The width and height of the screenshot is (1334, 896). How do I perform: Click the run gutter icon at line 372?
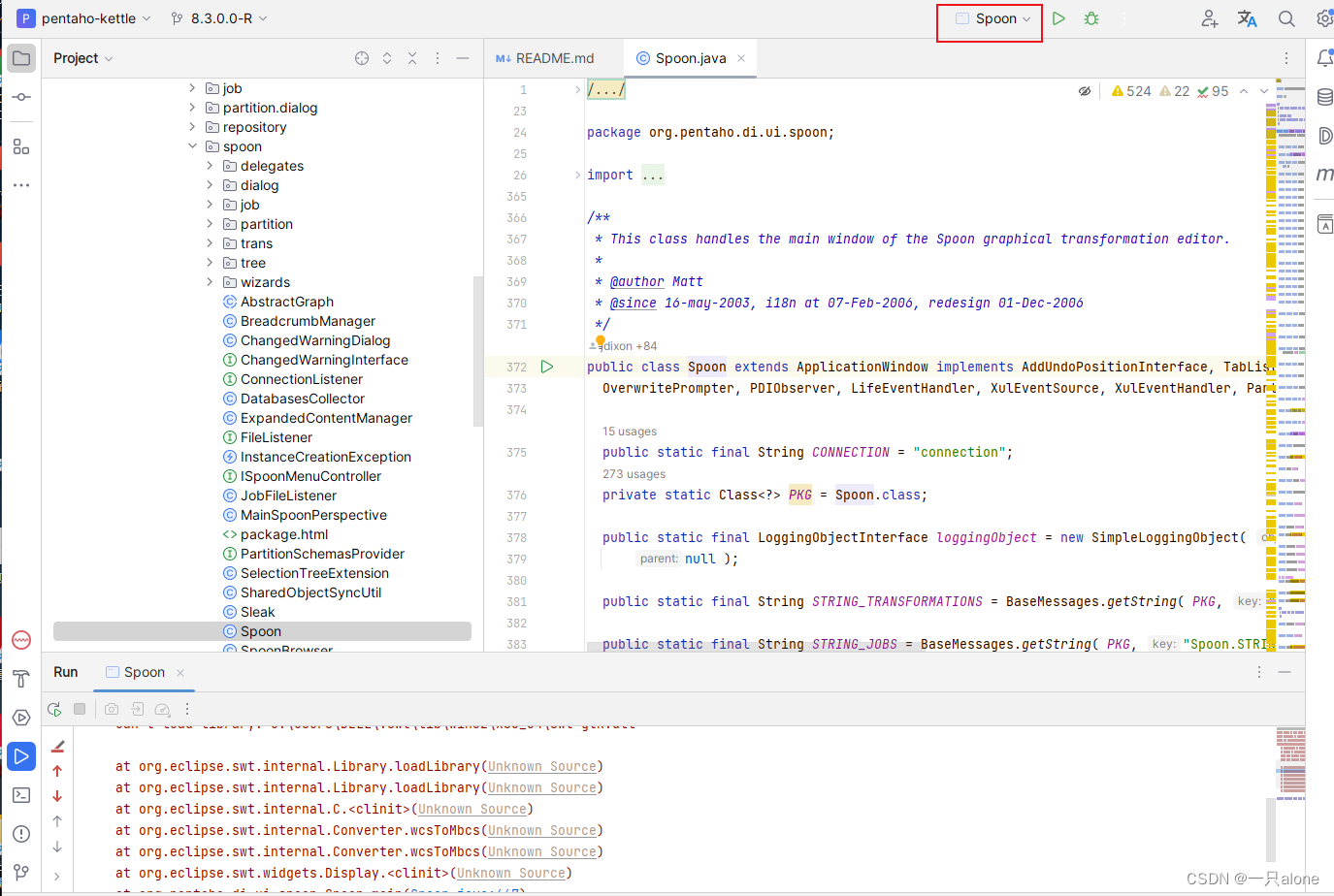[x=547, y=367]
